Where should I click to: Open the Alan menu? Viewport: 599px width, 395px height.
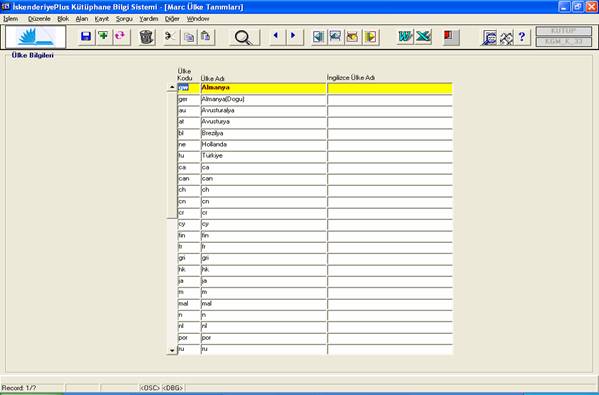pyautogui.click(x=81, y=19)
